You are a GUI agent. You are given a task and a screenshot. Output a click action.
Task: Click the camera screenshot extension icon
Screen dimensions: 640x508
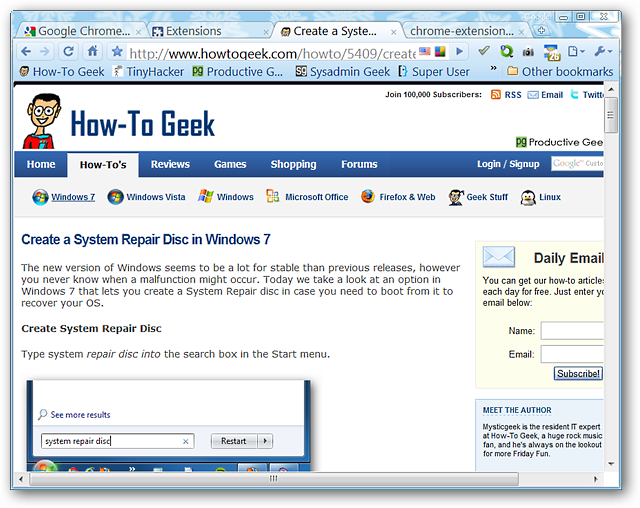pyautogui.click(x=528, y=52)
